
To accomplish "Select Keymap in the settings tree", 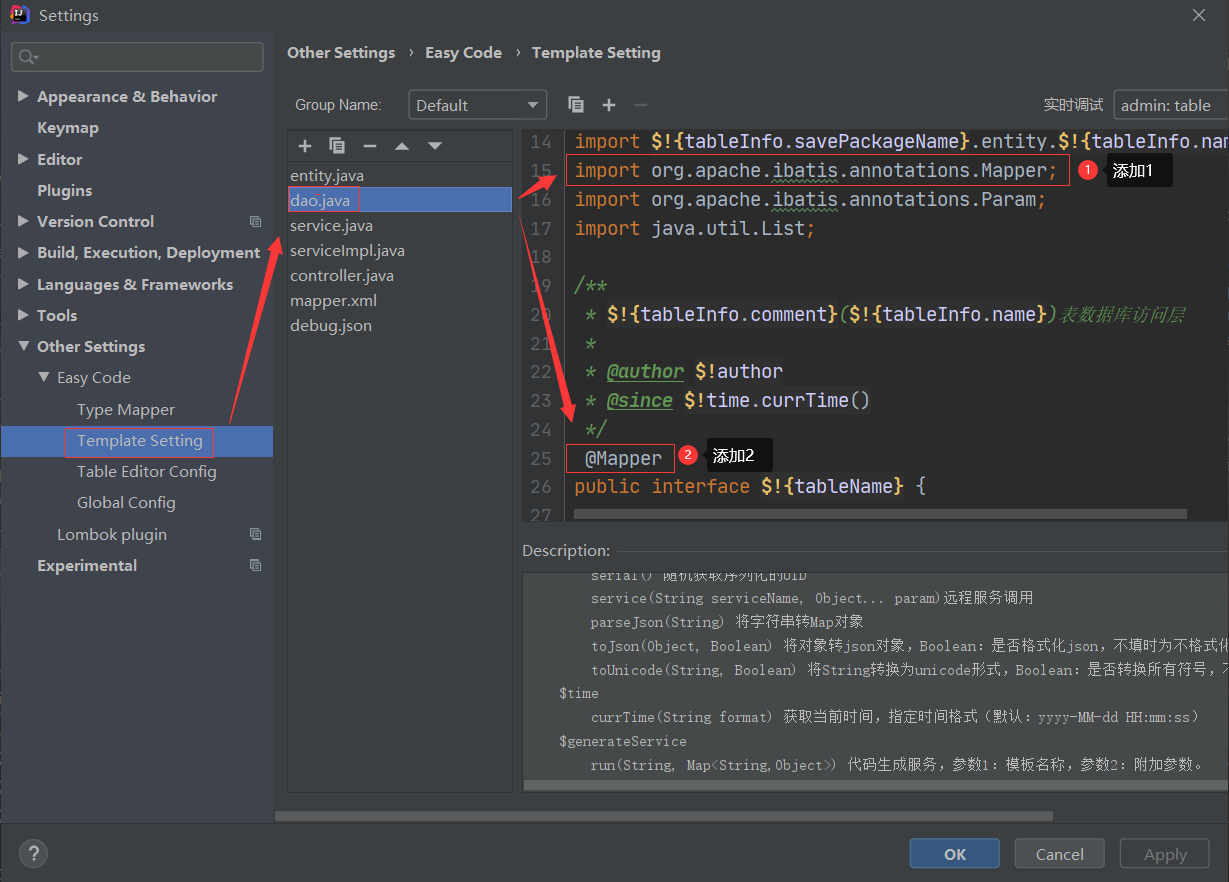I will (68, 127).
